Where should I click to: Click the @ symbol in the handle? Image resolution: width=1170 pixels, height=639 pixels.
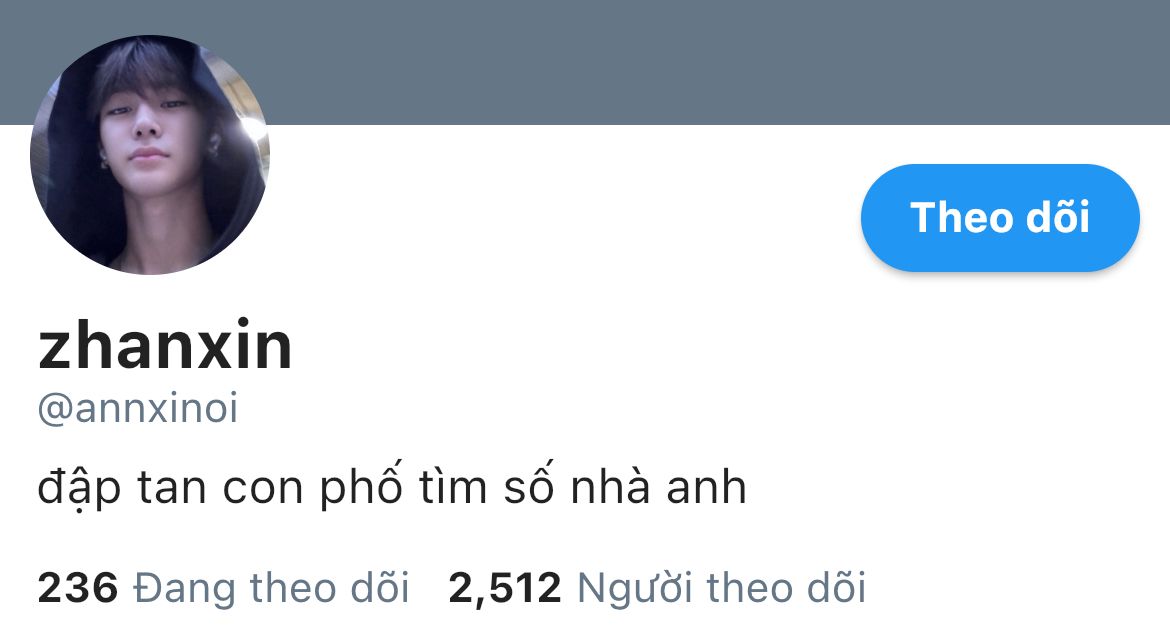(55, 410)
